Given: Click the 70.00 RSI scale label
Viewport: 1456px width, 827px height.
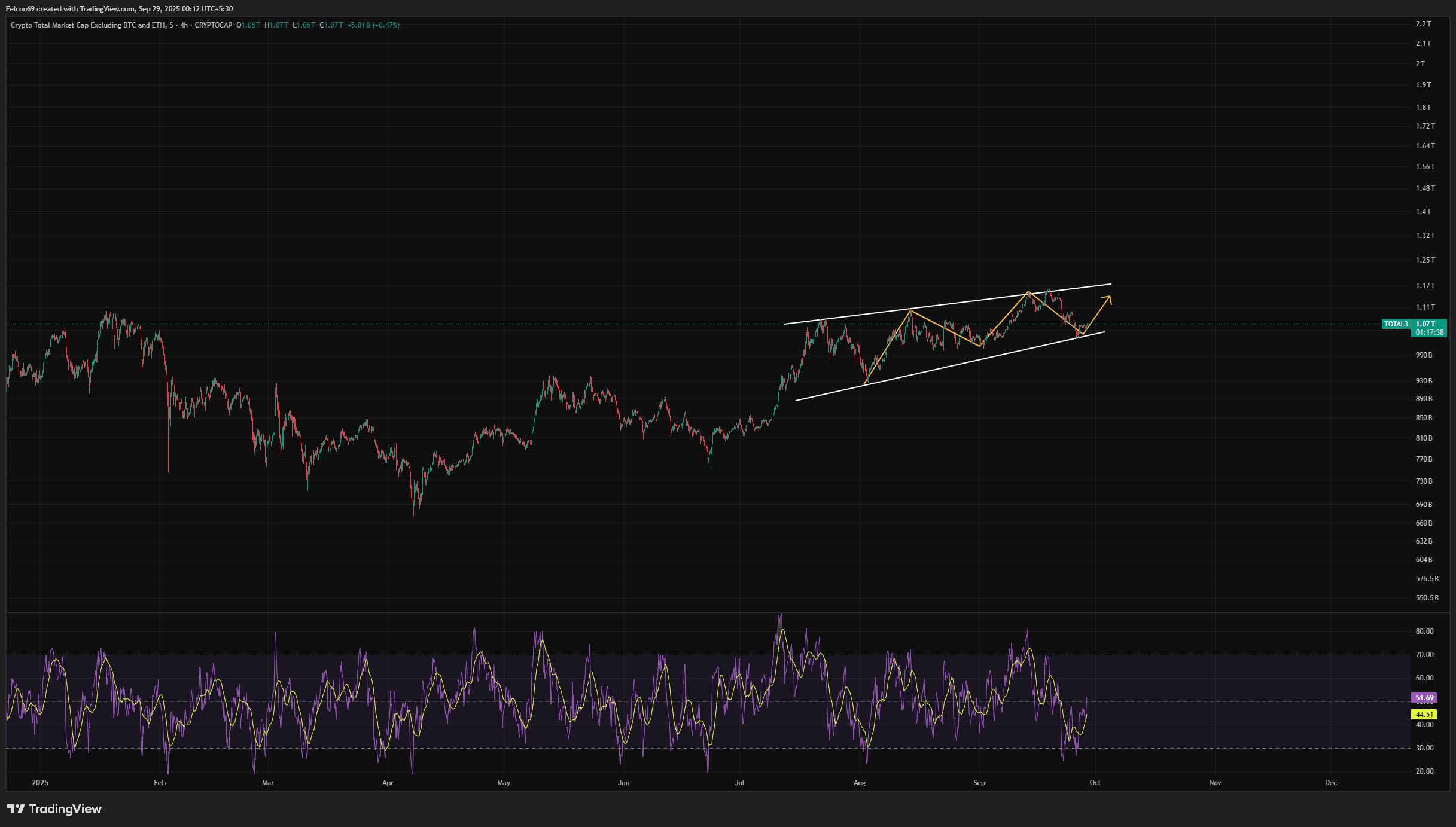Looking at the screenshot, I should click(x=1424, y=655).
